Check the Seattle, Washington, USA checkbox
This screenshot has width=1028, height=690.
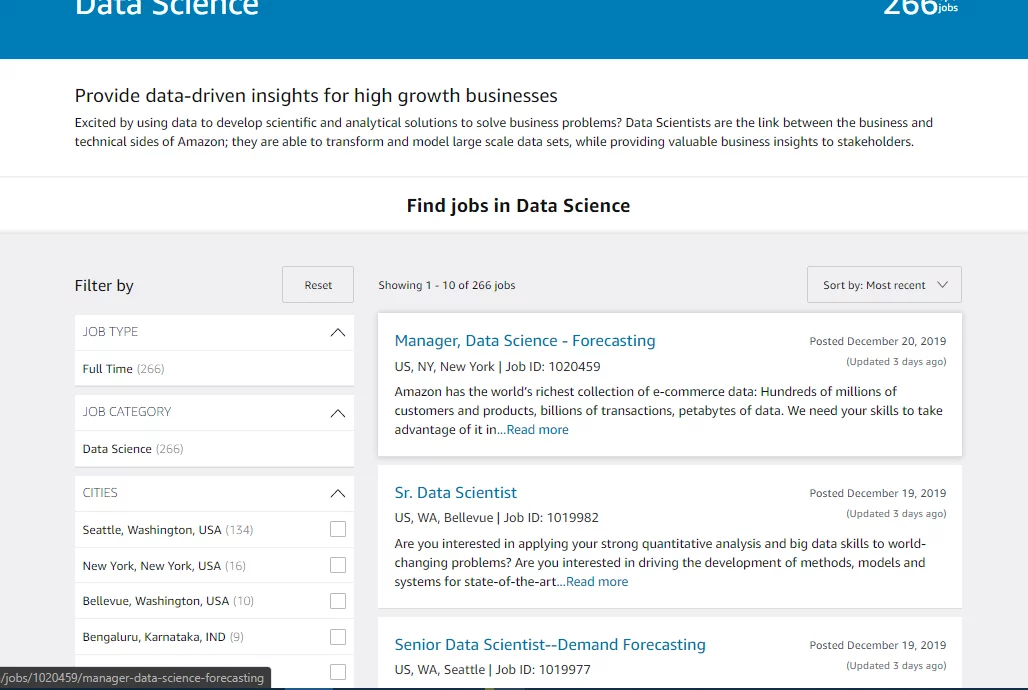(338, 529)
